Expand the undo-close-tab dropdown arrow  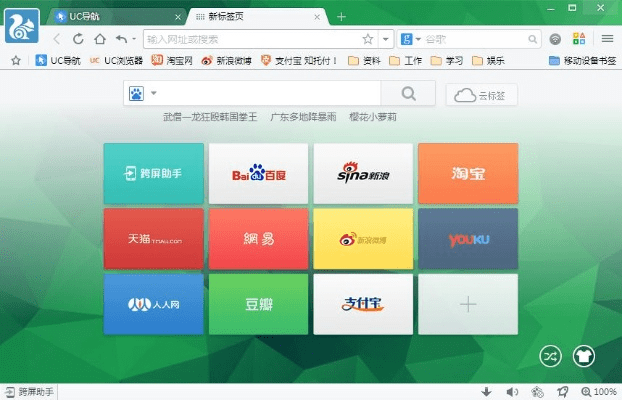[134, 39]
